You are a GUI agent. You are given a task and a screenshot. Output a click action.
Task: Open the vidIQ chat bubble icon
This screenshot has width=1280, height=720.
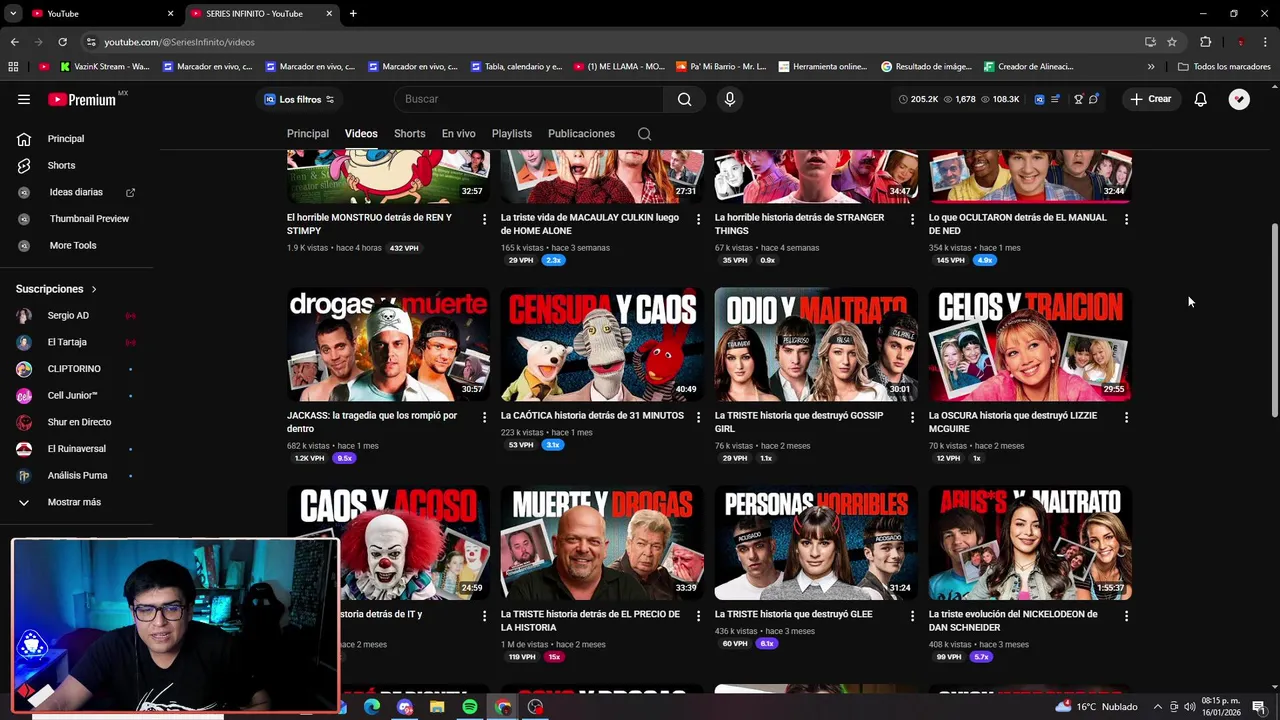click(x=1093, y=99)
